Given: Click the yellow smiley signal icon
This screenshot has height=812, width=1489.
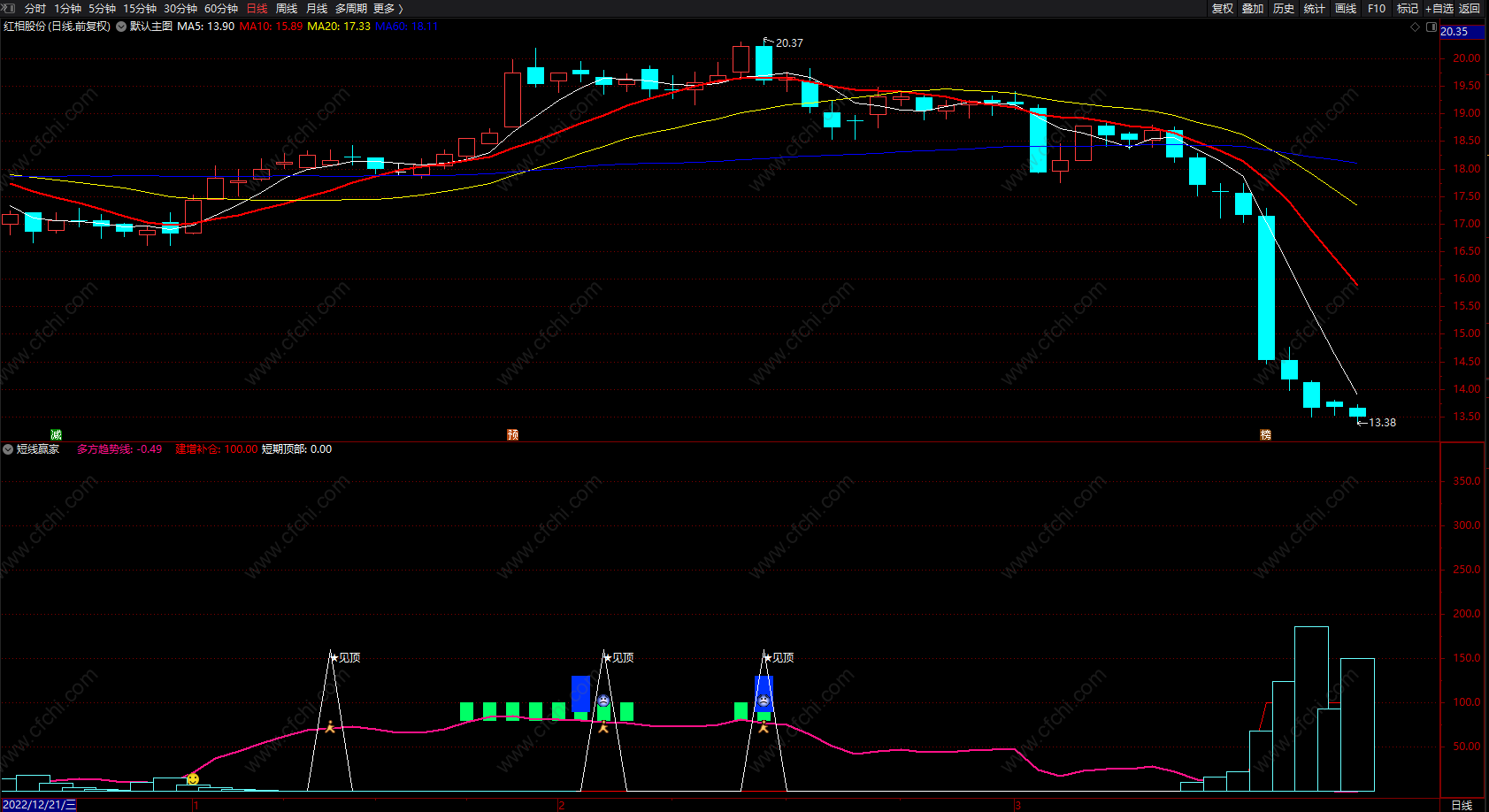Looking at the screenshot, I should (x=193, y=779).
